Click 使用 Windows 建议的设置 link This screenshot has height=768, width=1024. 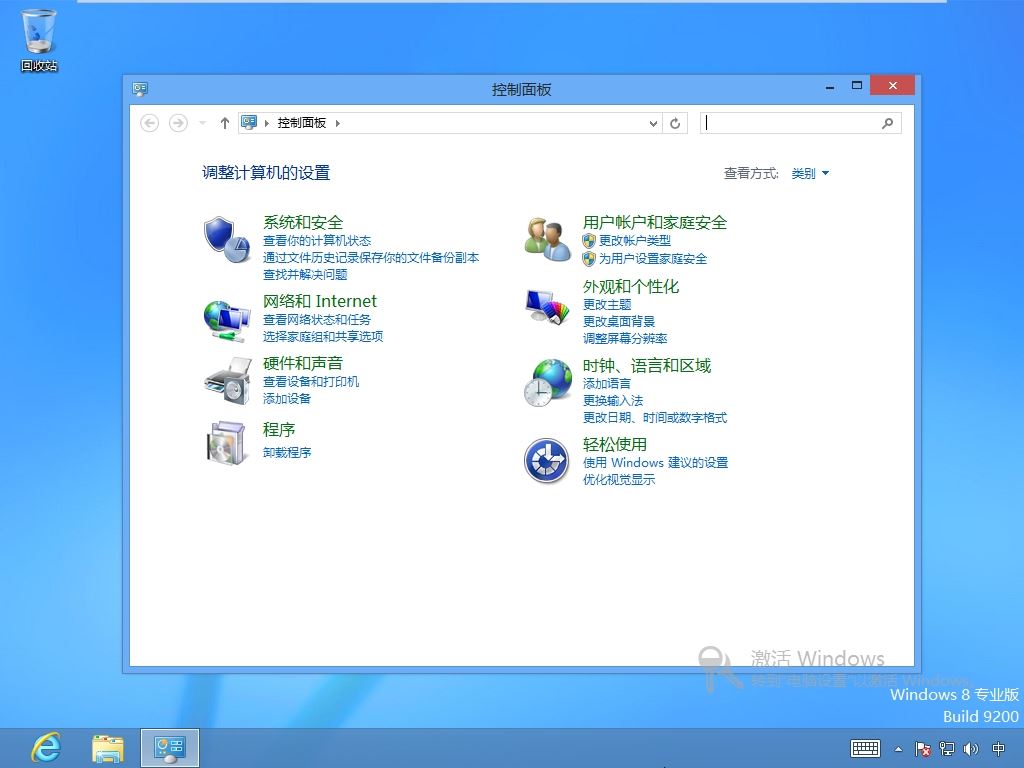pyautogui.click(x=656, y=462)
